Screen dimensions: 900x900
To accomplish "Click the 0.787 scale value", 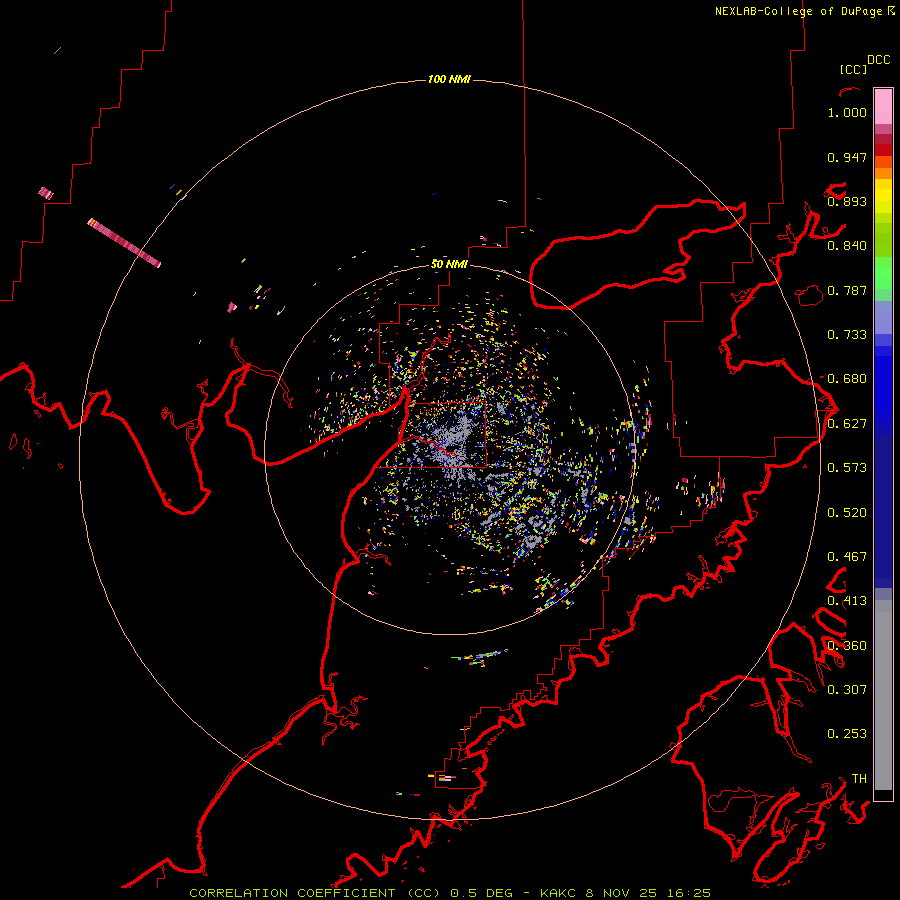I will (x=847, y=290).
